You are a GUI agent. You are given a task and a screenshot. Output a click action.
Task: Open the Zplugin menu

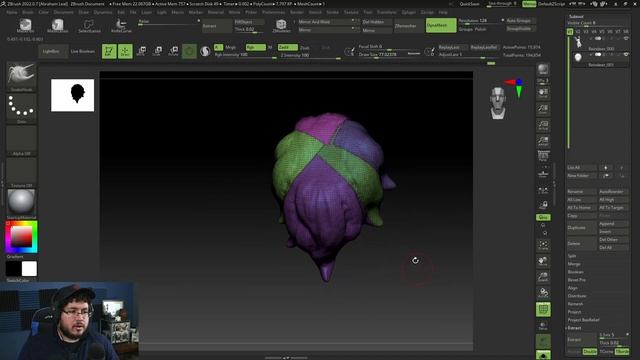pyautogui.click(x=408, y=12)
